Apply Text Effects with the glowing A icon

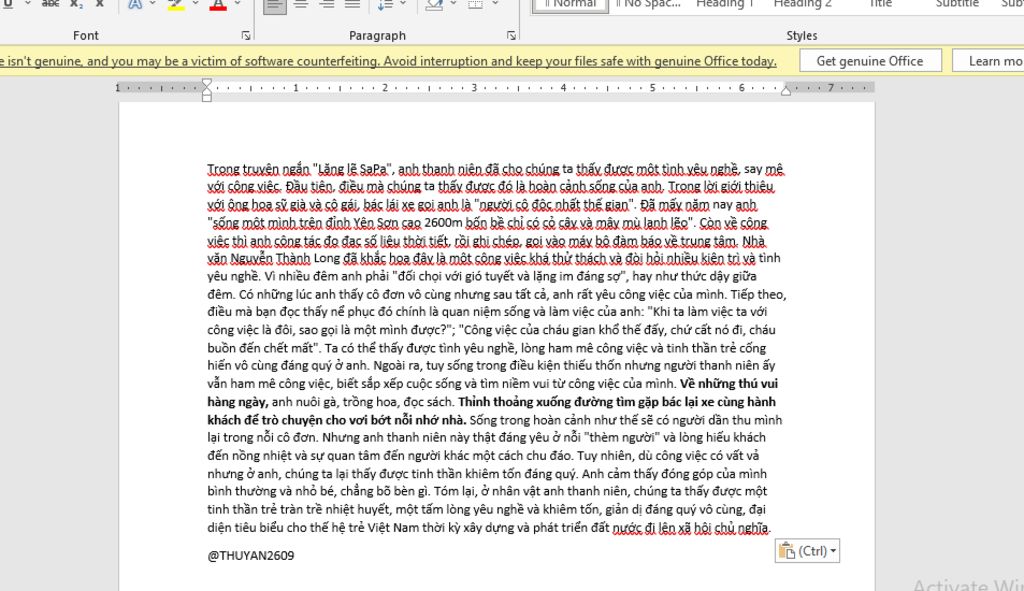pyautogui.click(x=135, y=4)
